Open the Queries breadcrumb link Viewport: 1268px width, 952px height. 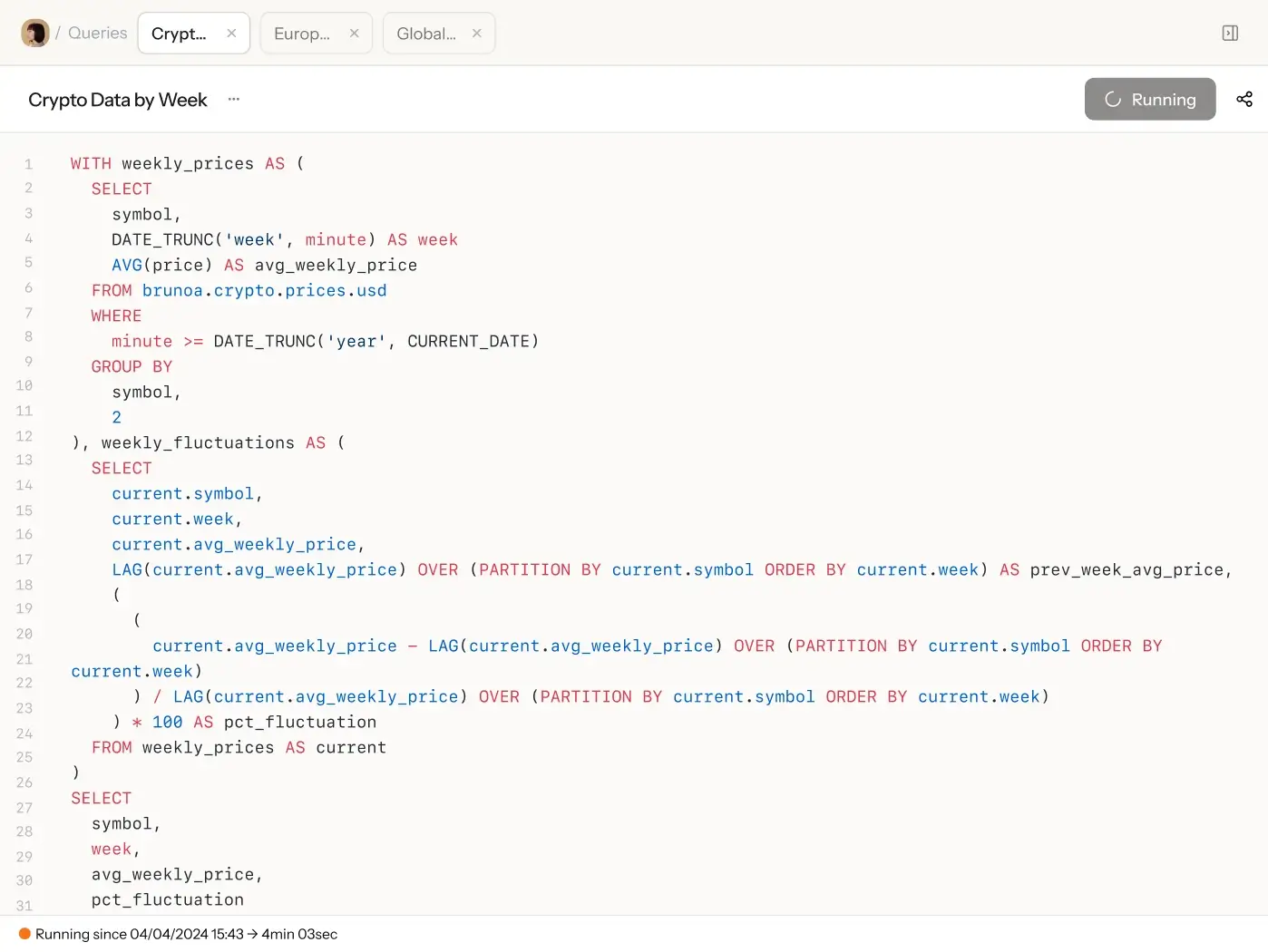pyautogui.click(x=97, y=34)
